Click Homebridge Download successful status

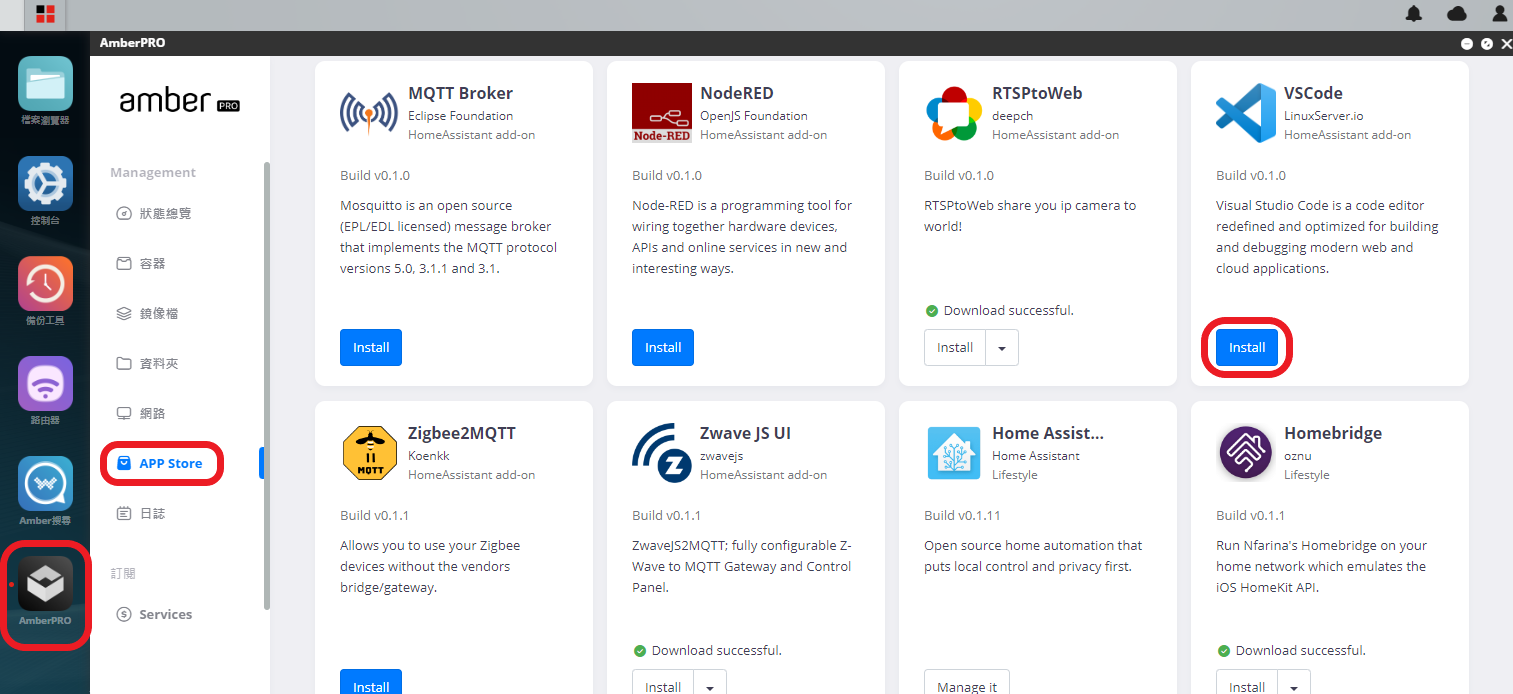[x=1291, y=650]
